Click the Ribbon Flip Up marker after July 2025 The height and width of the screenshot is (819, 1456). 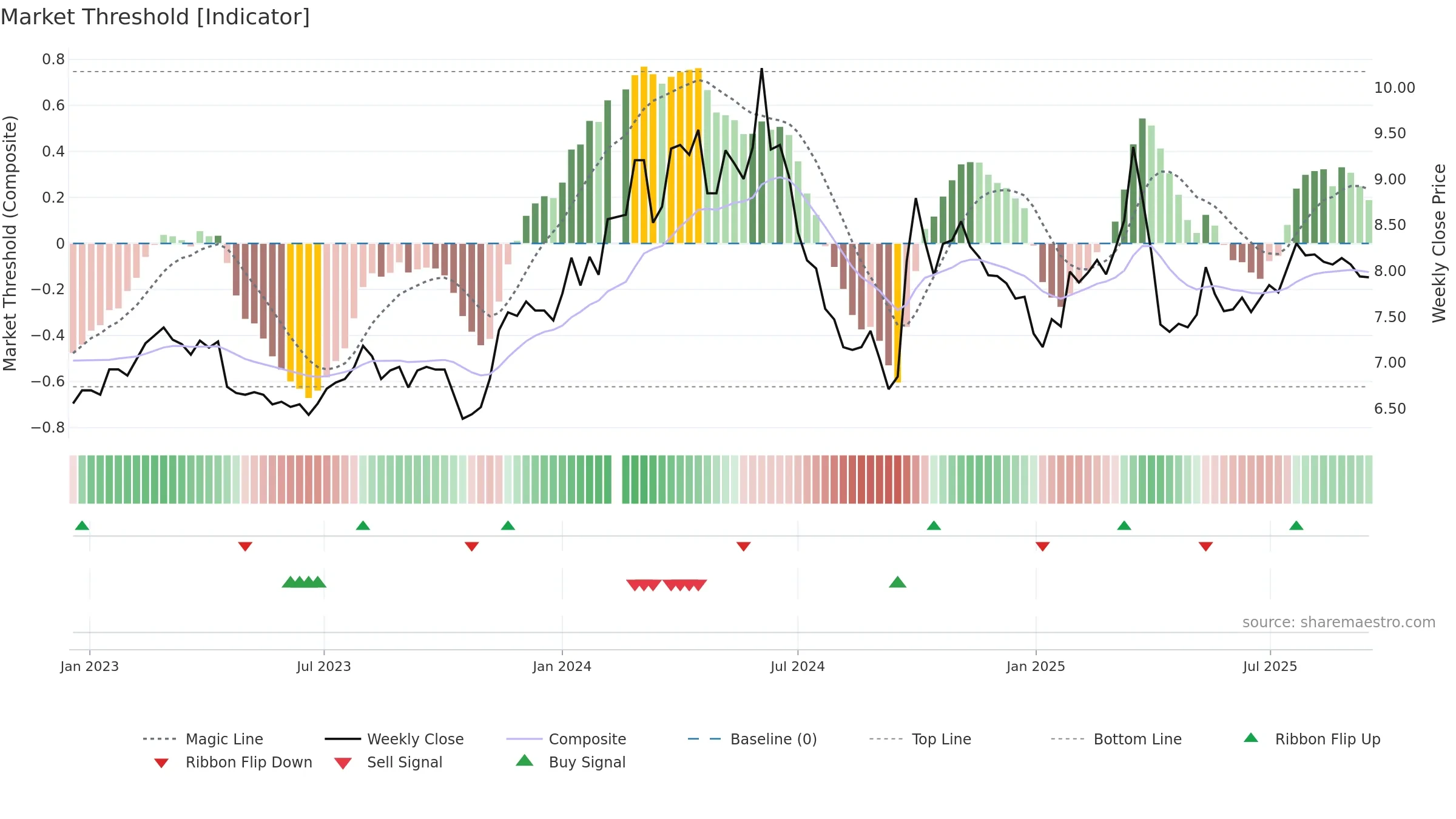coord(1296,525)
